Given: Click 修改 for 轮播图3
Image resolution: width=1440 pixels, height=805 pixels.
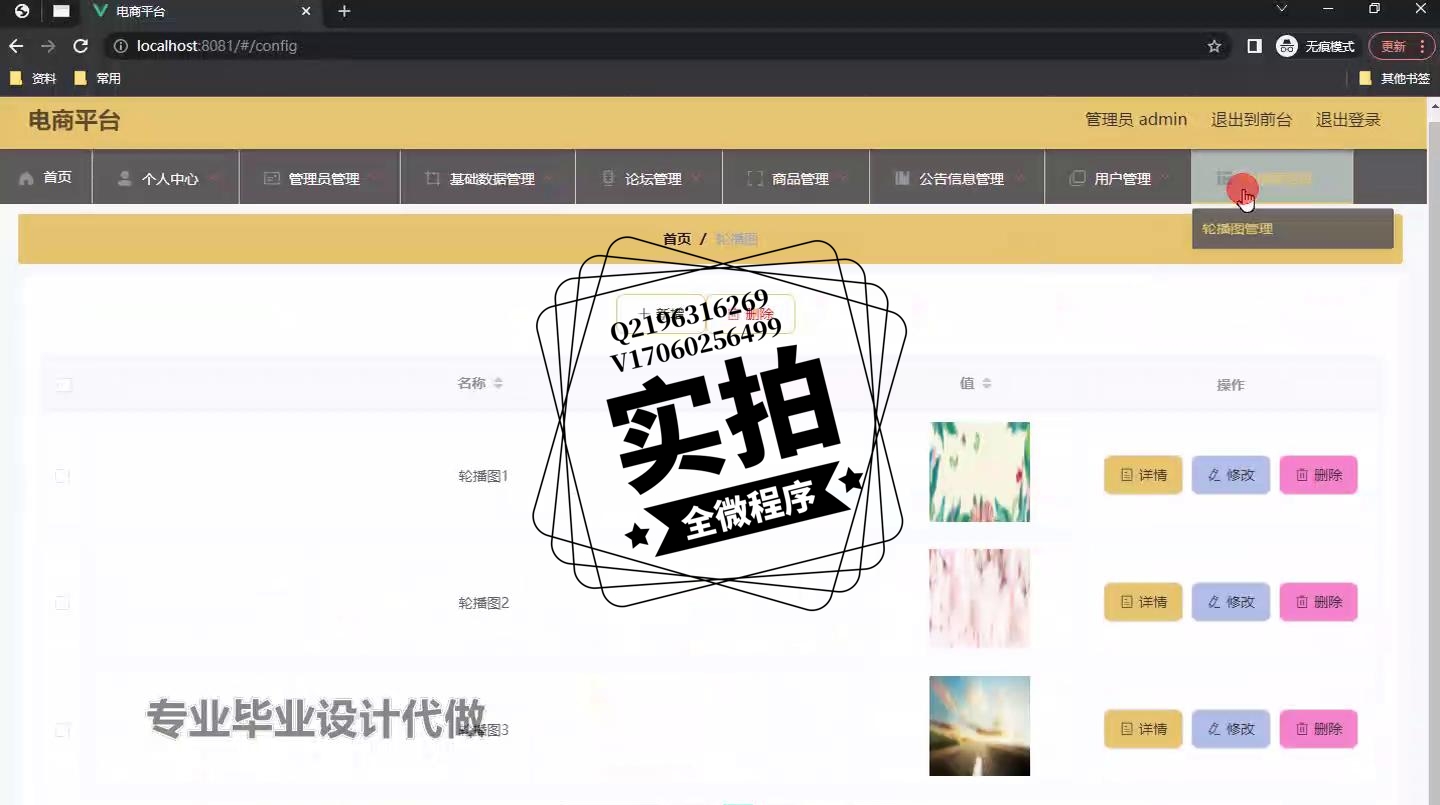Looking at the screenshot, I should pos(1231,729).
